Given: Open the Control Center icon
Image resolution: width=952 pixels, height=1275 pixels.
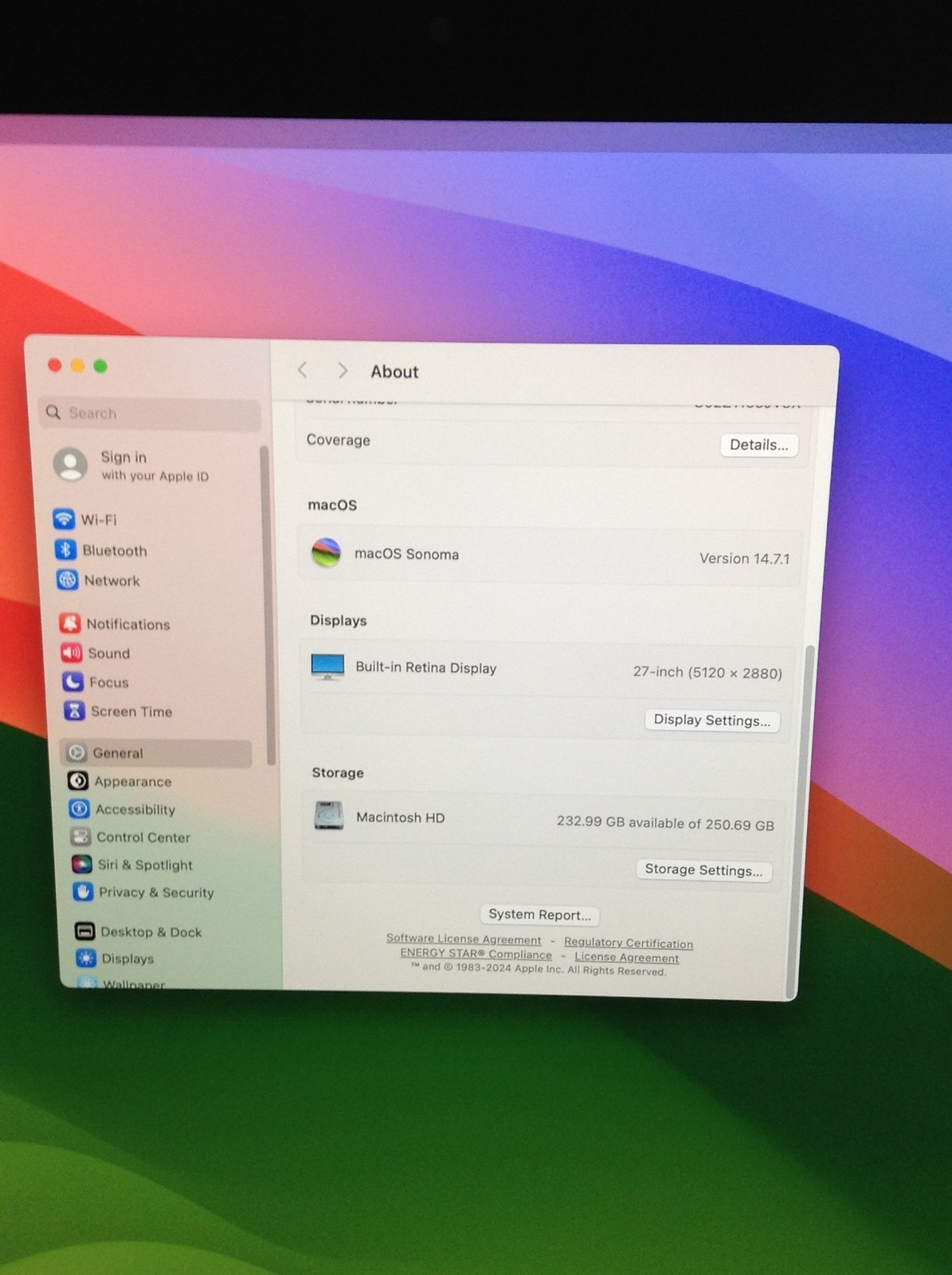Looking at the screenshot, I should [80, 837].
